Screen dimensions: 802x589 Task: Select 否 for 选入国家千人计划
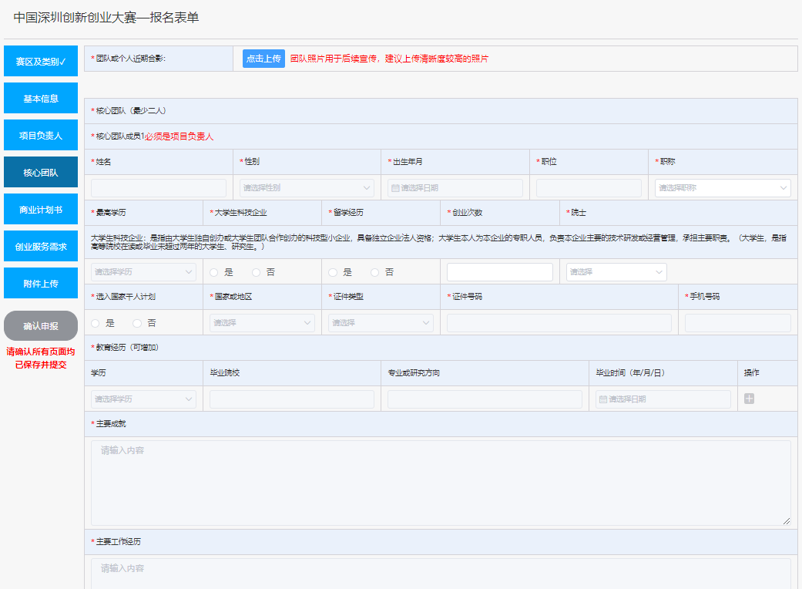137,323
